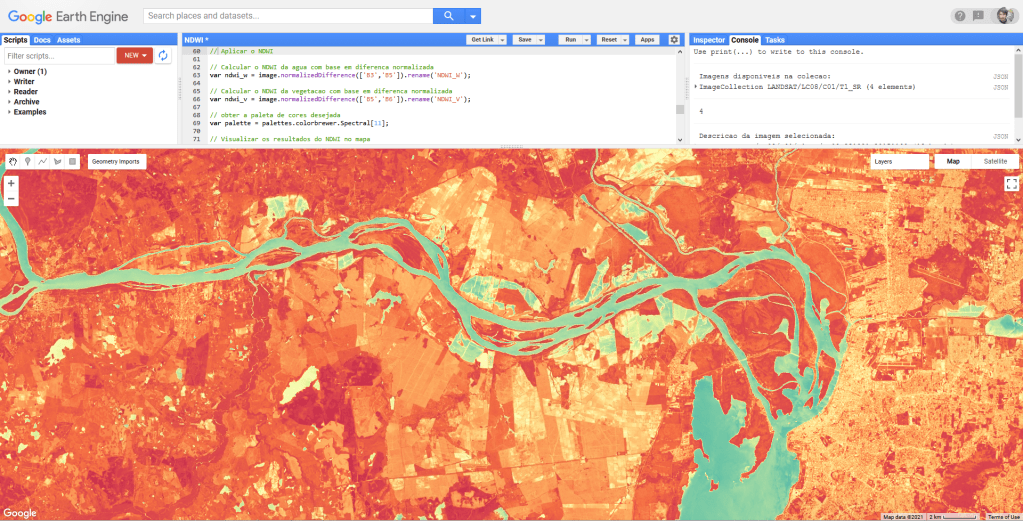This screenshot has height=521, width=1023.
Task: Select the add marker drawing tool
Action: [x=27, y=161]
